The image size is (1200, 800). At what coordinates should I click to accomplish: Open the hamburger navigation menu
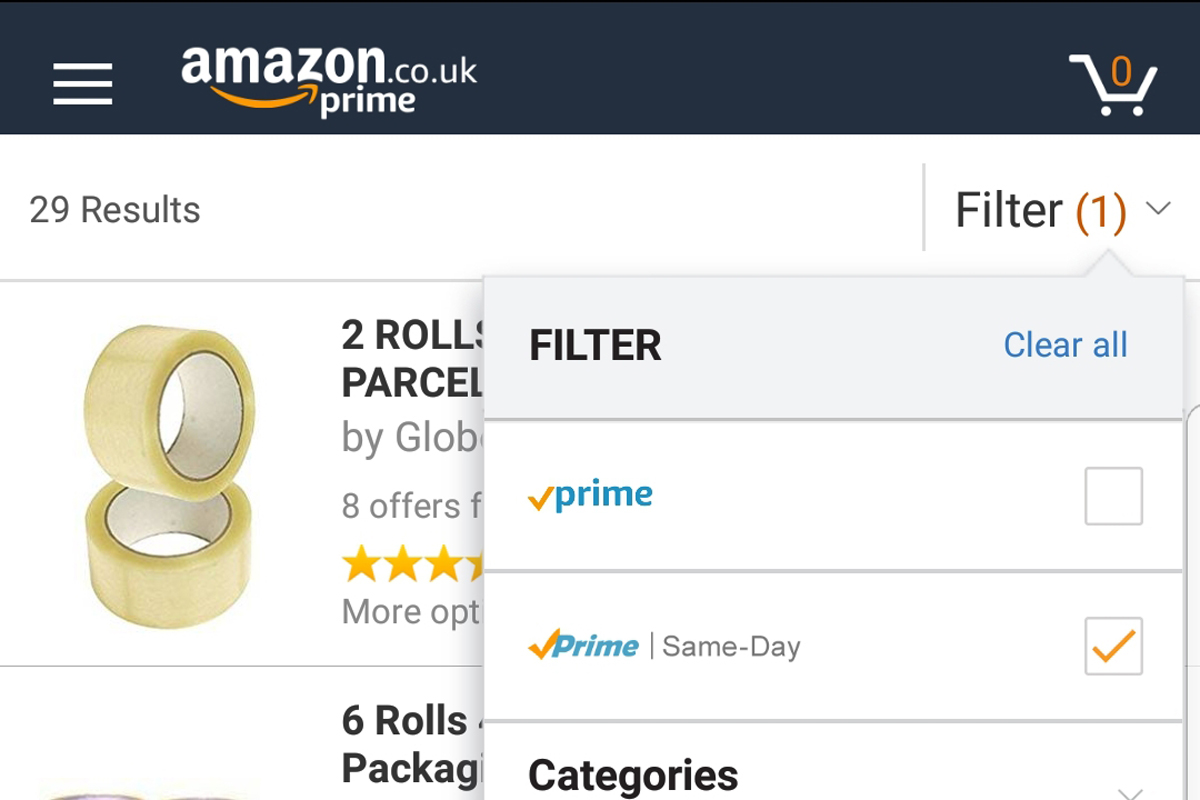pyautogui.click(x=82, y=85)
